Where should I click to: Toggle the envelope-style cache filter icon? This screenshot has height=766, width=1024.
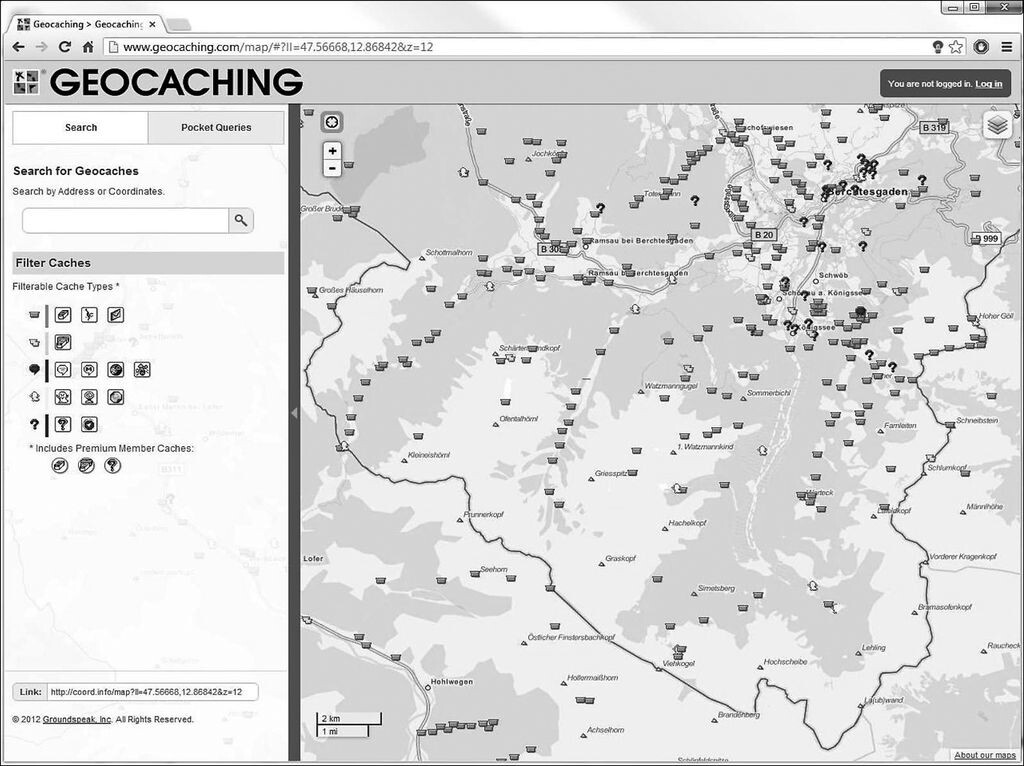pyautogui.click(x=115, y=315)
